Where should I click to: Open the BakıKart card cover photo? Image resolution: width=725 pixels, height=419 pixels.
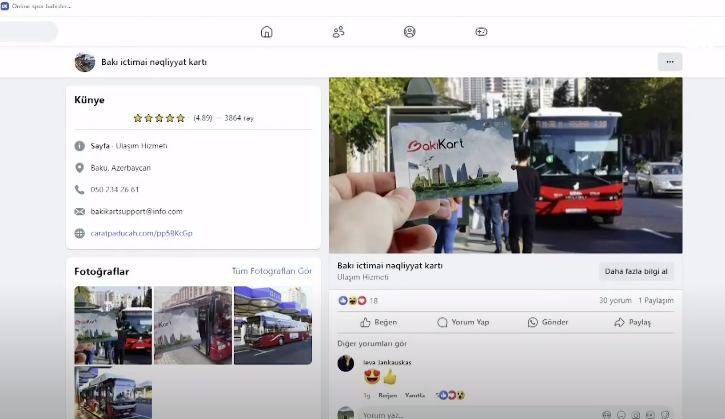pyautogui.click(x=505, y=165)
